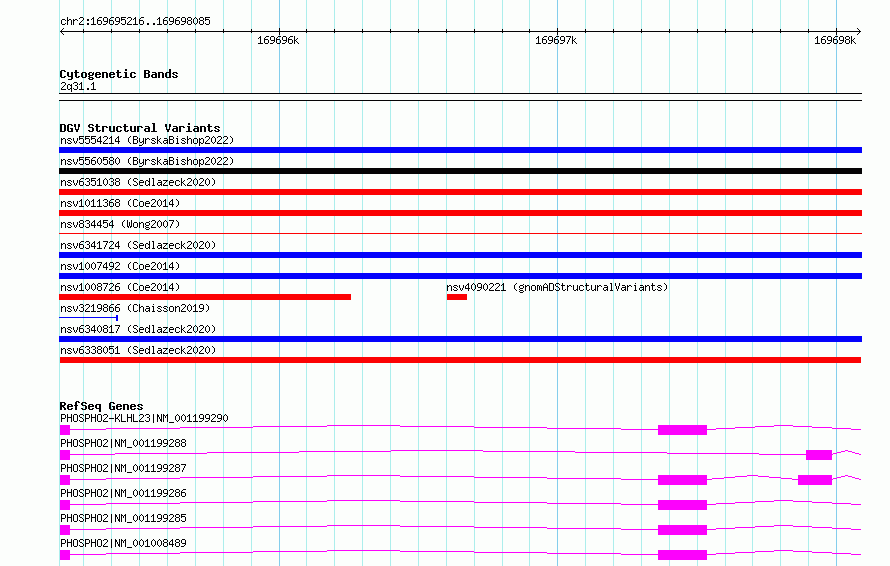The width and height of the screenshot is (890, 566).
Task: Click the nsv1007492 (Coe2014) label
Action: 120,266
